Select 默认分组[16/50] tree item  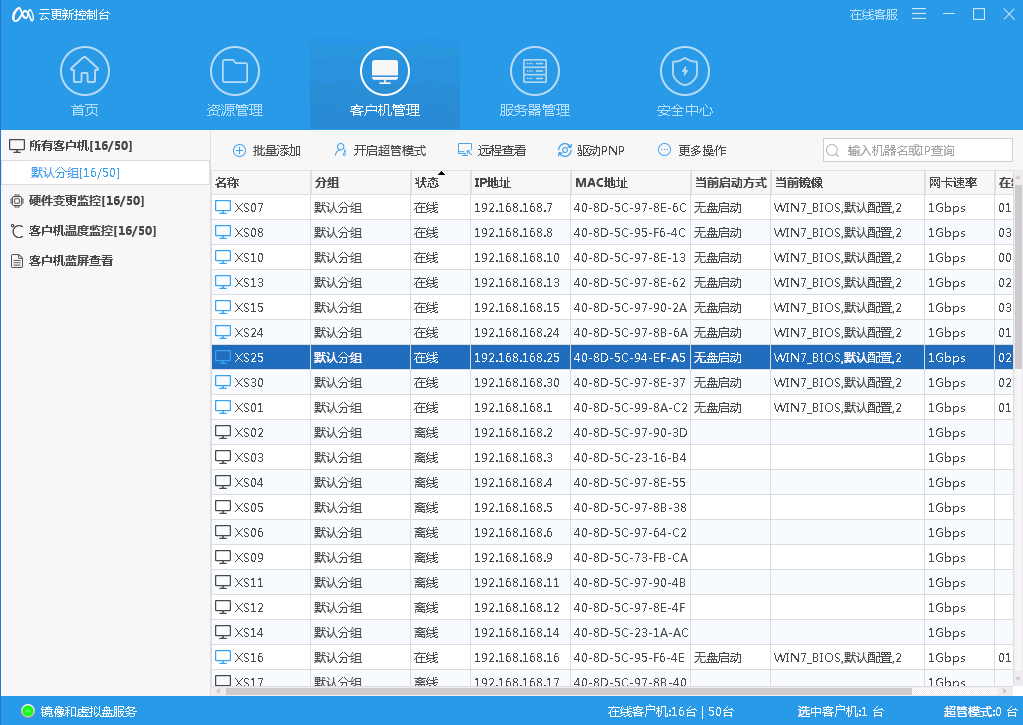[x=76, y=173]
